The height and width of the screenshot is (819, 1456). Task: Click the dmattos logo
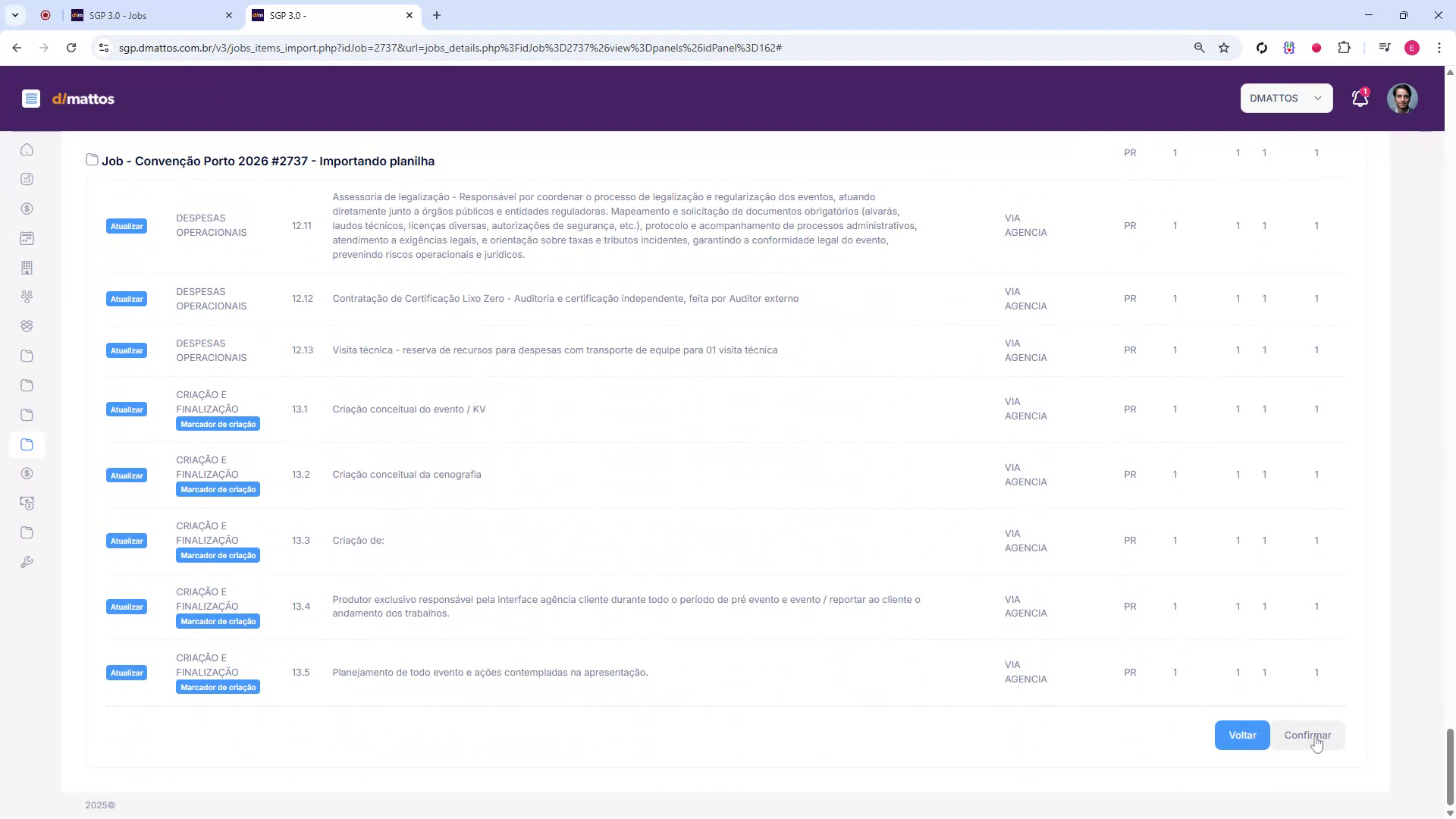83,99
